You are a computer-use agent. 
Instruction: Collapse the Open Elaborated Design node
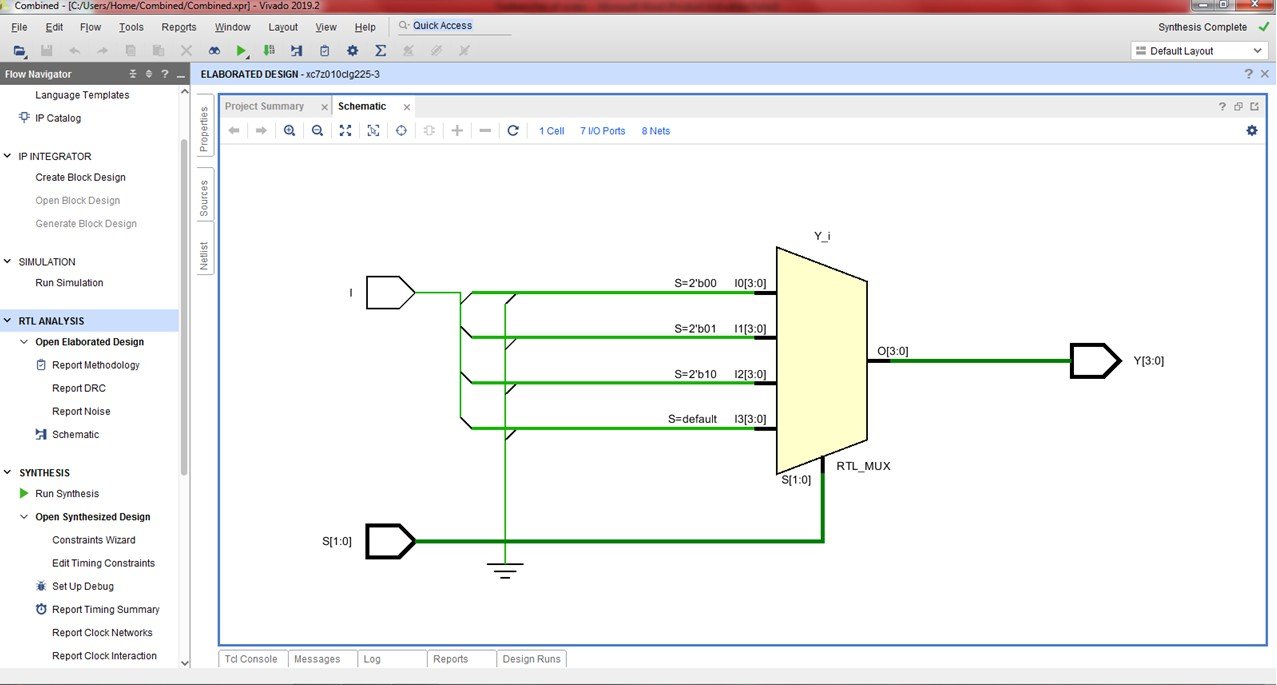(25, 342)
